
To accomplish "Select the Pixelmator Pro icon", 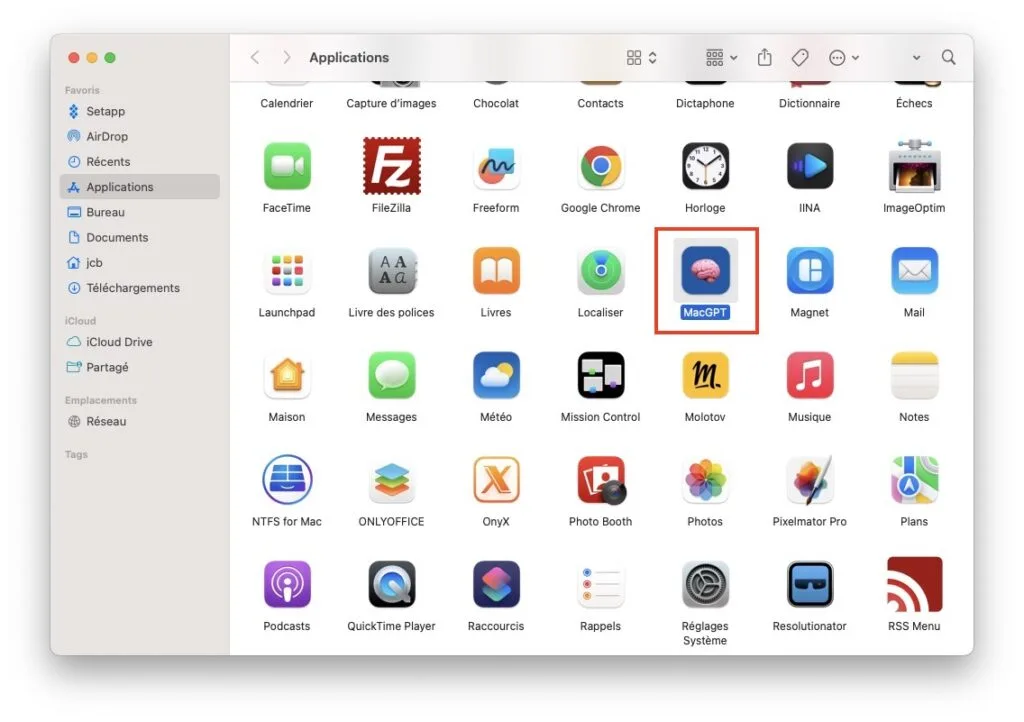I will (810, 479).
